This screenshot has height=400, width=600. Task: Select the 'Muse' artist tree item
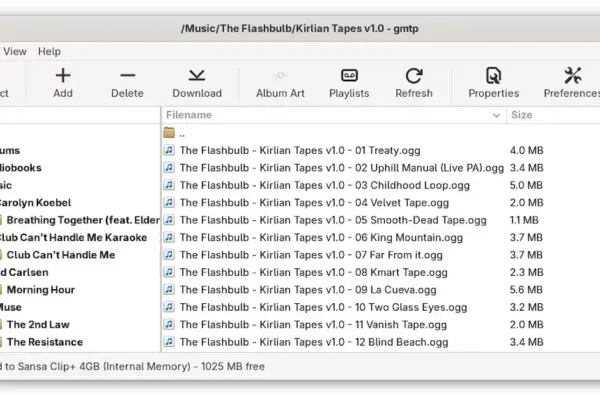[11, 307]
